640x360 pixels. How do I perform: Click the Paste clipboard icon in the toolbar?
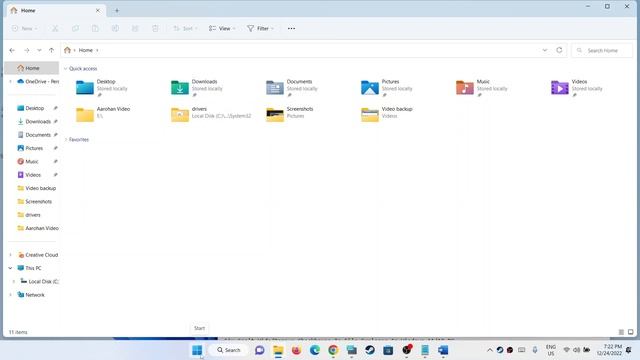pos(95,29)
